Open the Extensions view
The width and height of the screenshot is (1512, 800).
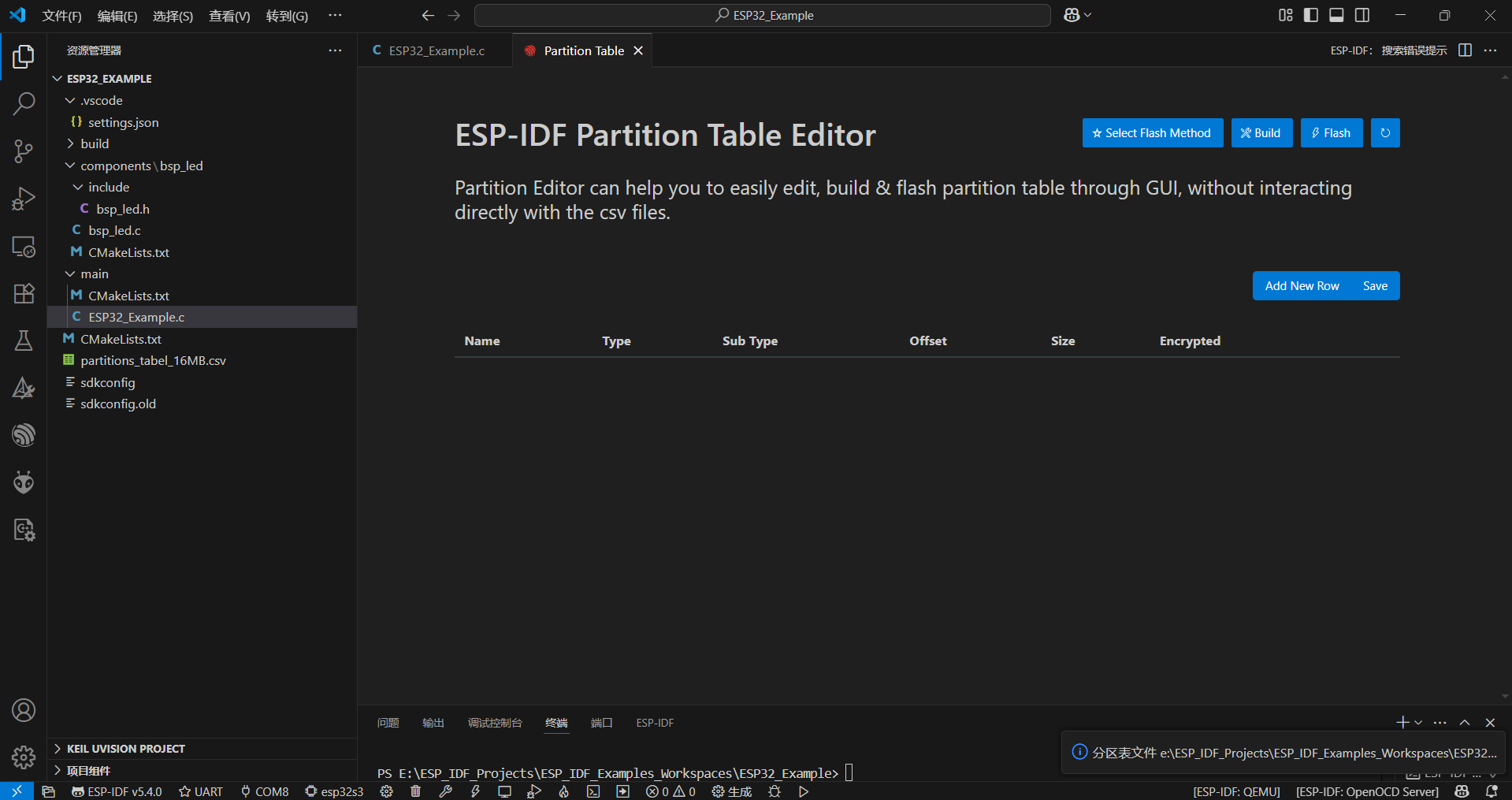(24, 293)
